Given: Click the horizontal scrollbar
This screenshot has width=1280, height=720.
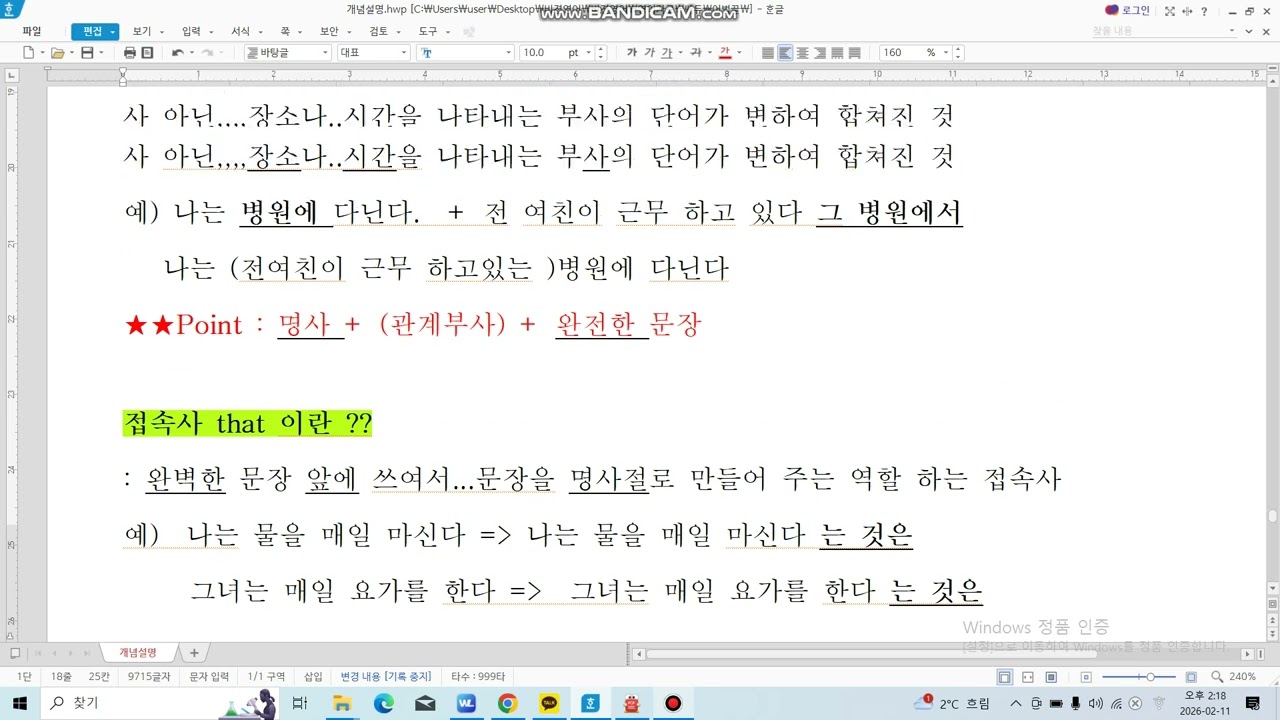Looking at the screenshot, I should (x=870, y=654).
